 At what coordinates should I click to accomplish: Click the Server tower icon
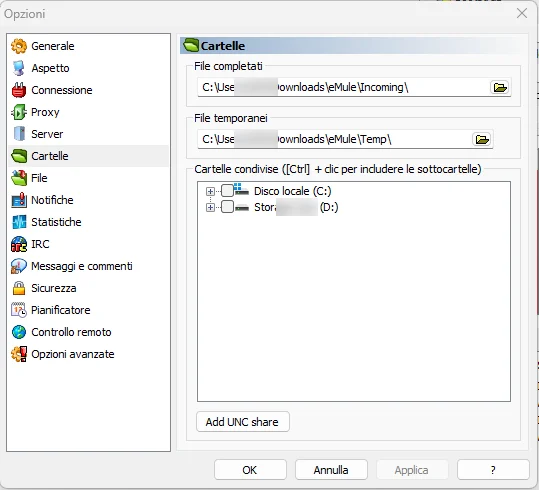click(x=19, y=134)
